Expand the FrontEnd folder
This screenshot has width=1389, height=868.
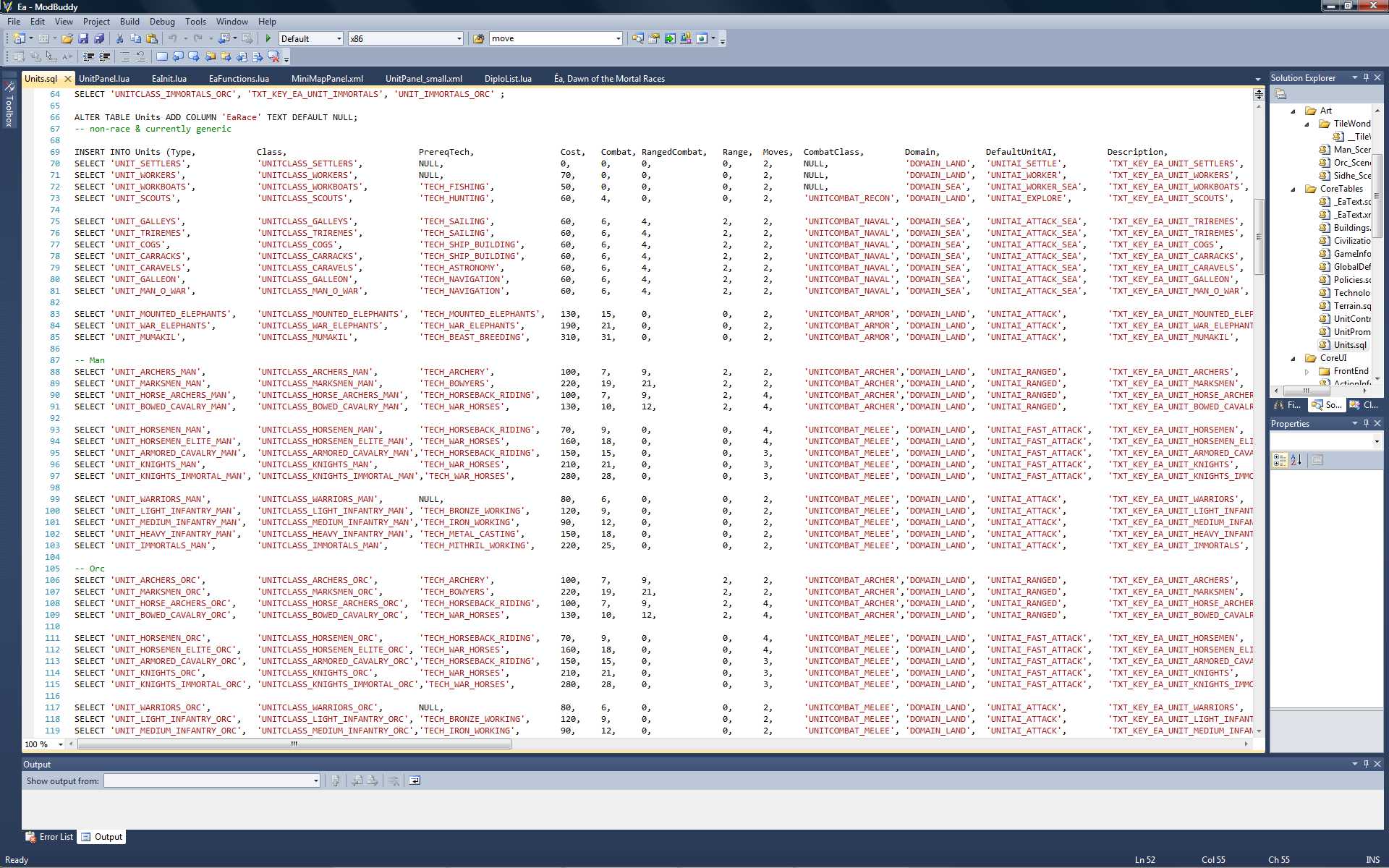click(1307, 372)
